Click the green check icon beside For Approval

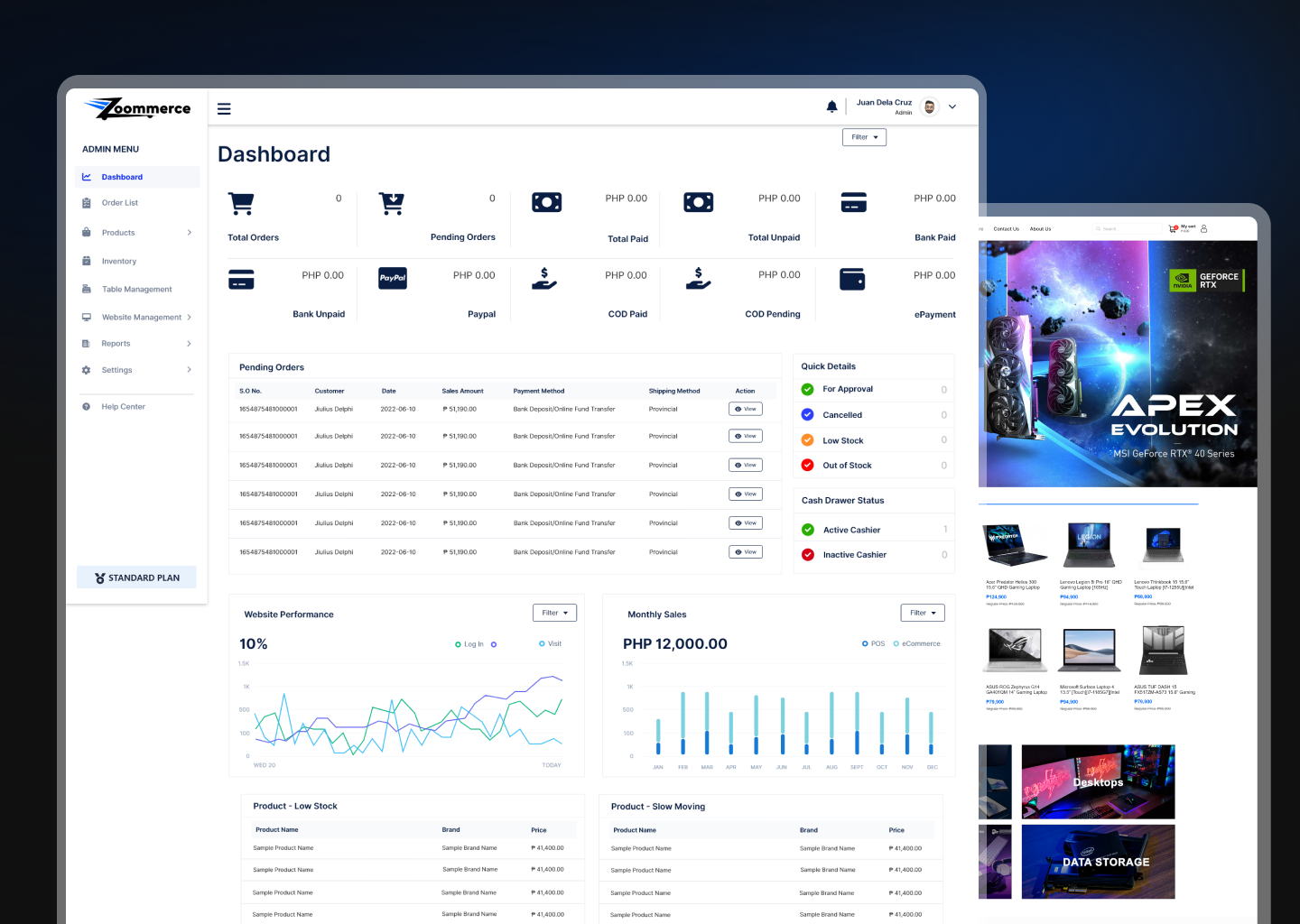point(808,390)
